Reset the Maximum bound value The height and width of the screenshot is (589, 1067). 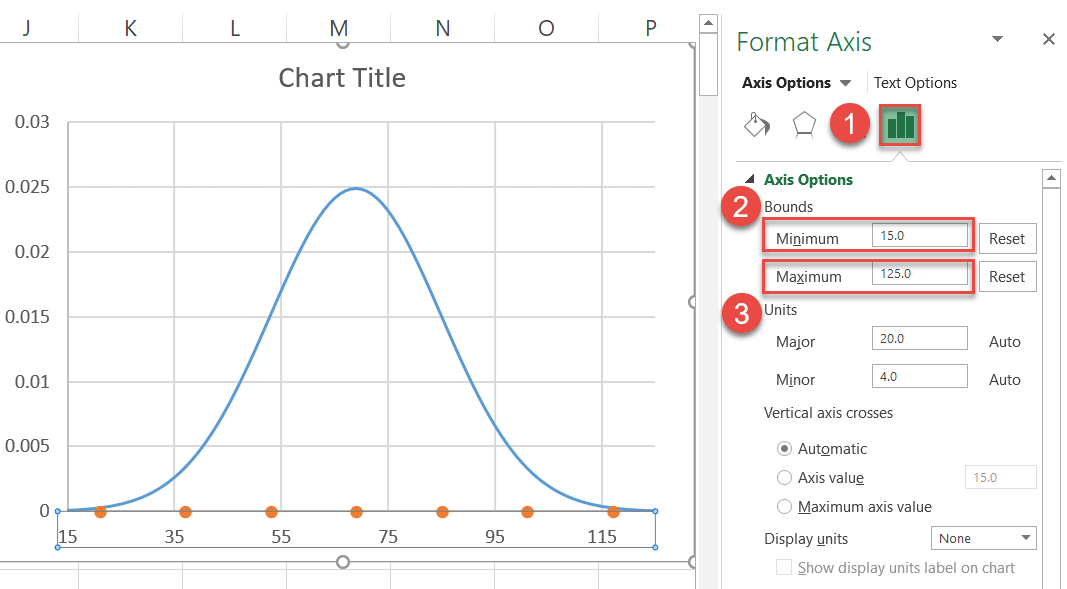1007,276
